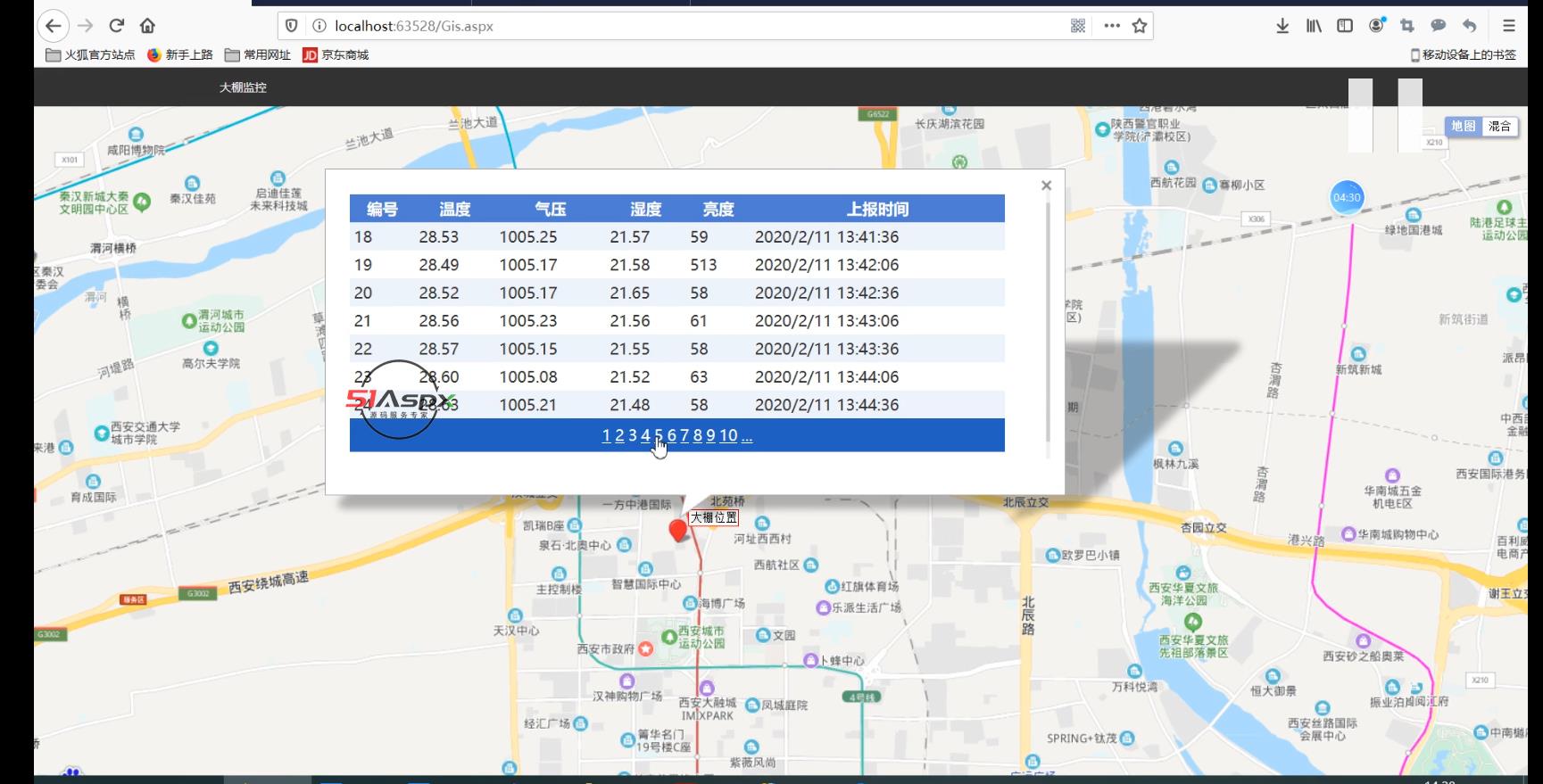1543x784 pixels.
Task: Open the 京东商城 bookmark
Action: click(x=336, y=55)
